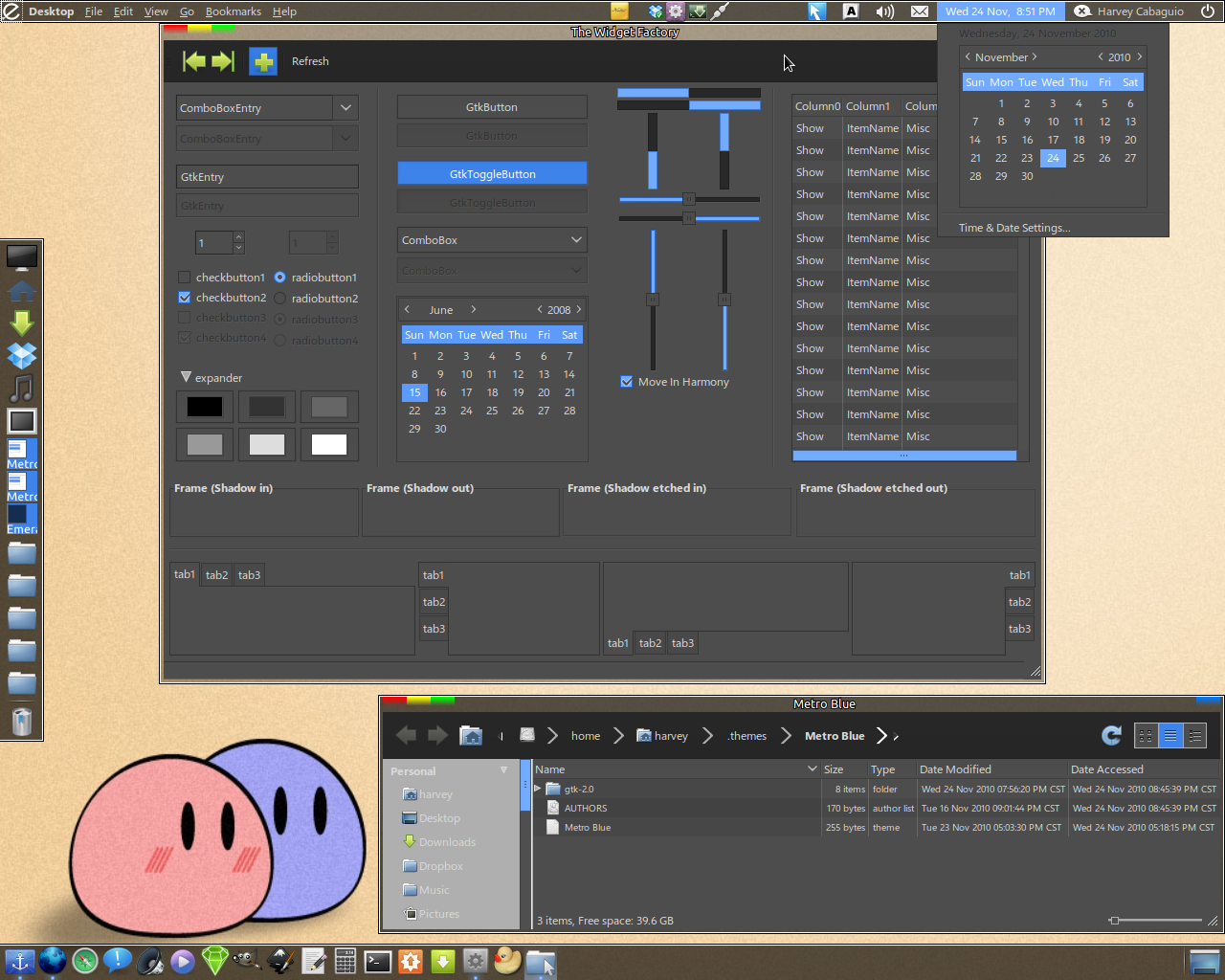Open the first ComboBoxEntry dropdown arrow
1225x980 pixels.
point(345,108)
